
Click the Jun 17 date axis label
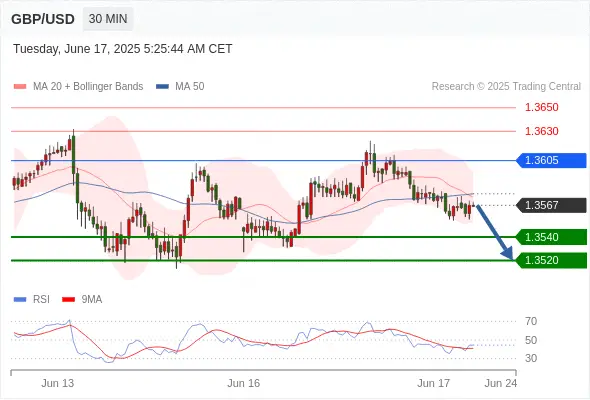[x=433, y=383]
